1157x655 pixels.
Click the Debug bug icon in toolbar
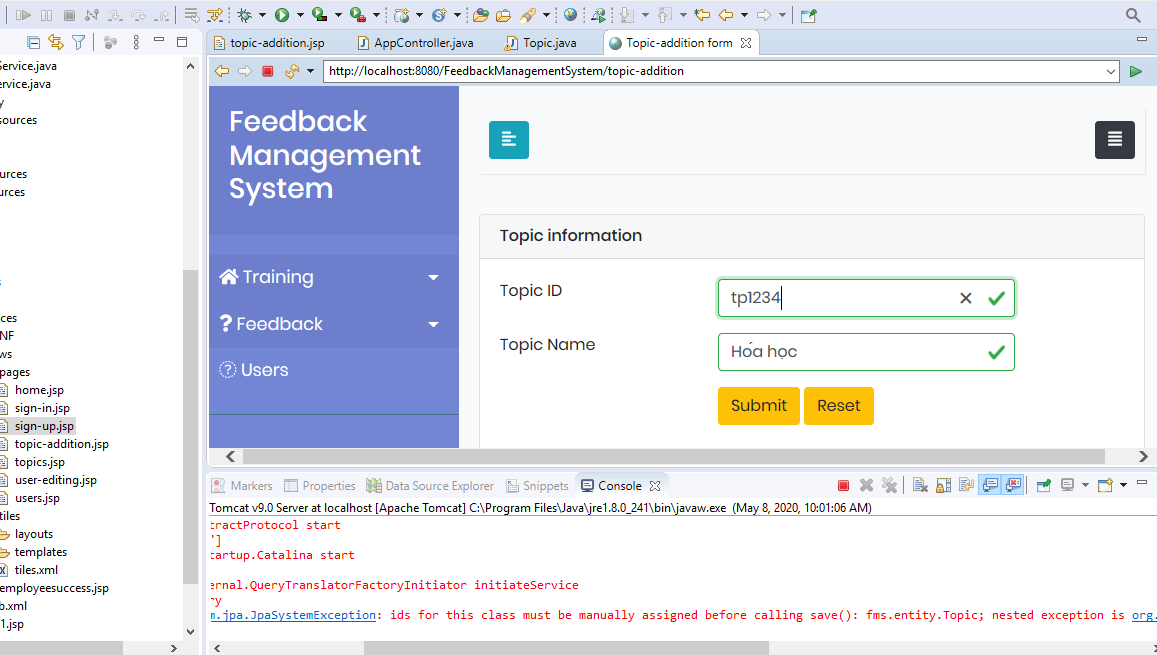coord(244,15)
